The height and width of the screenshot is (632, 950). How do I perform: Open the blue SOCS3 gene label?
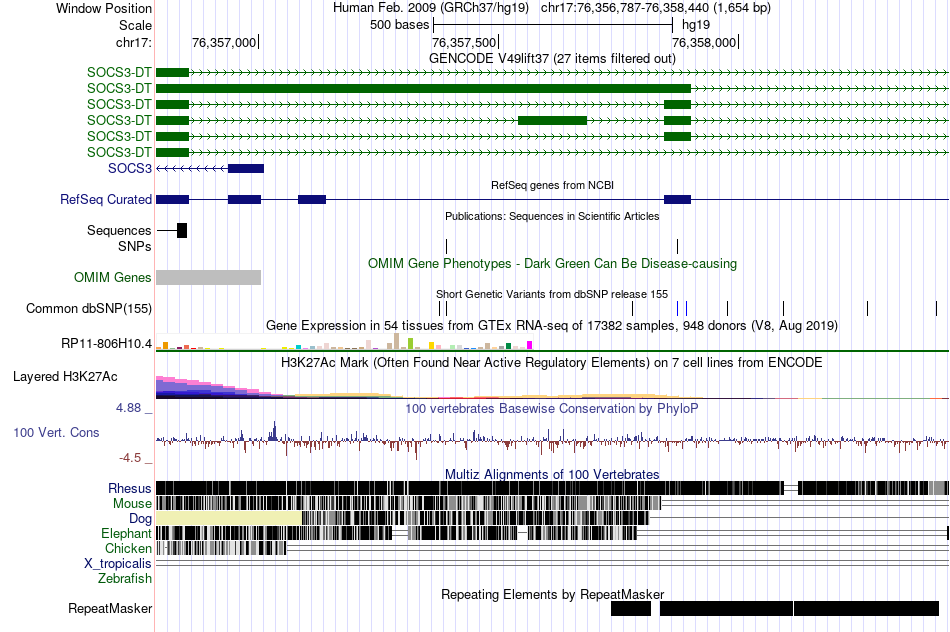click(130, 168)
